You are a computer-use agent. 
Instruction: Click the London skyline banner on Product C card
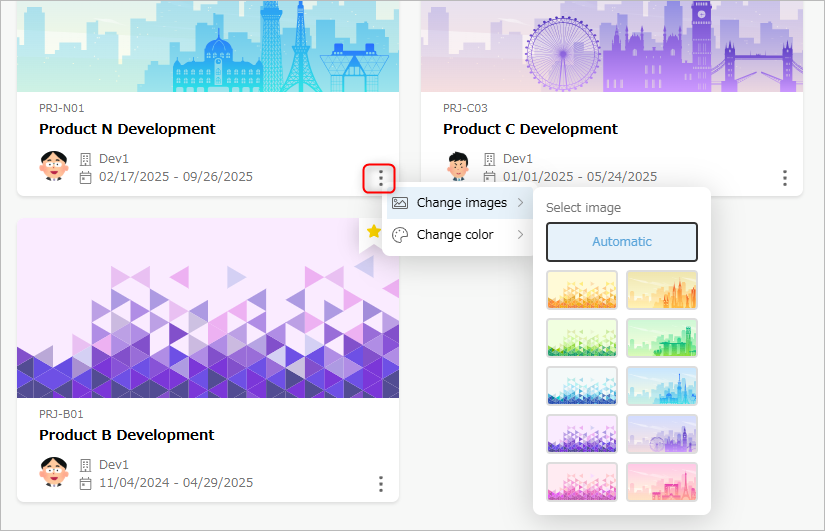click(x=612, y=46)
